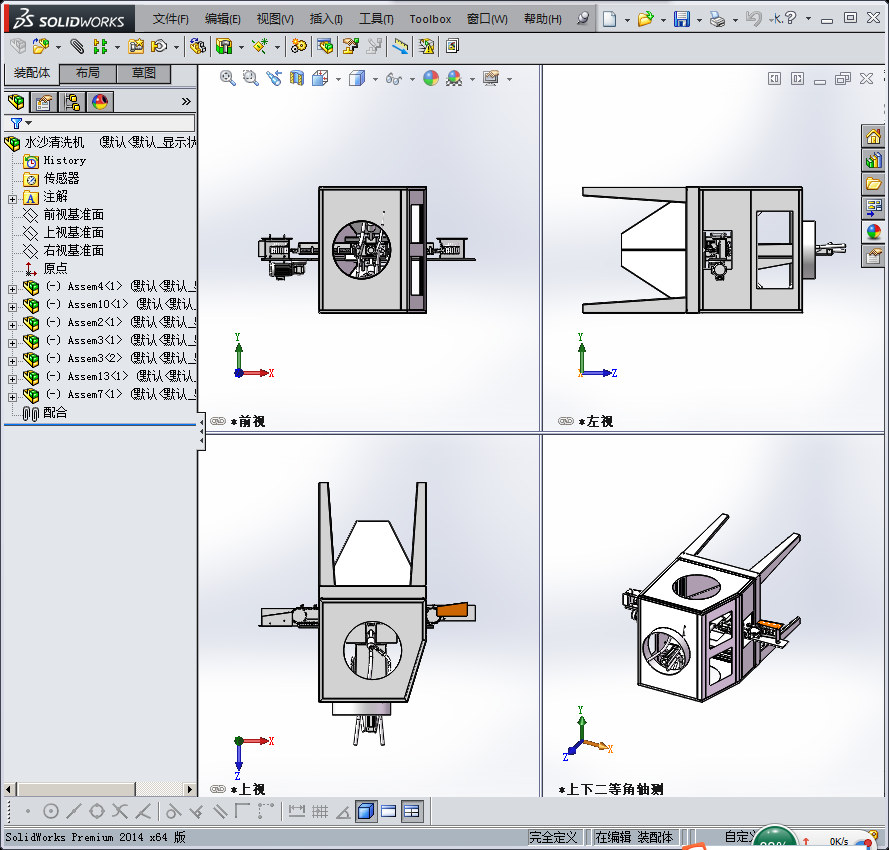Click the Assembly Features icon
Screen dimensions: 889x850
225,46
